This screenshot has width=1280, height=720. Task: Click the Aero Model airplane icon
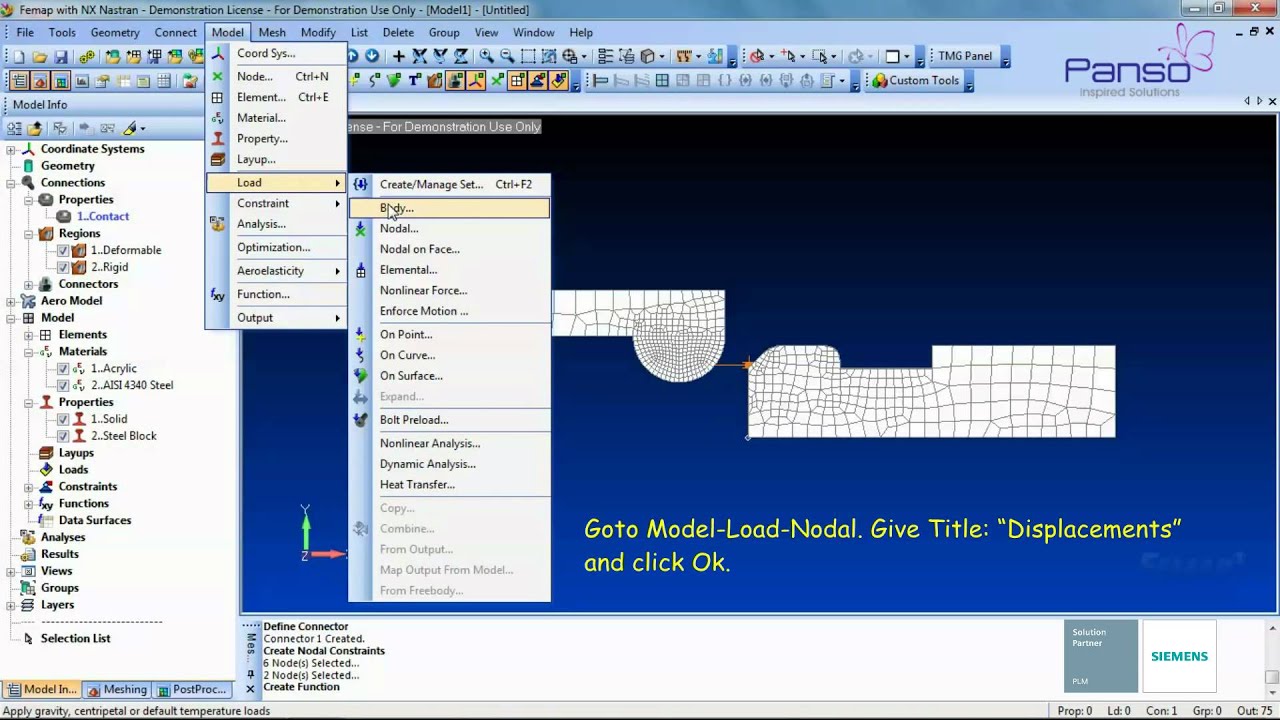28,301
